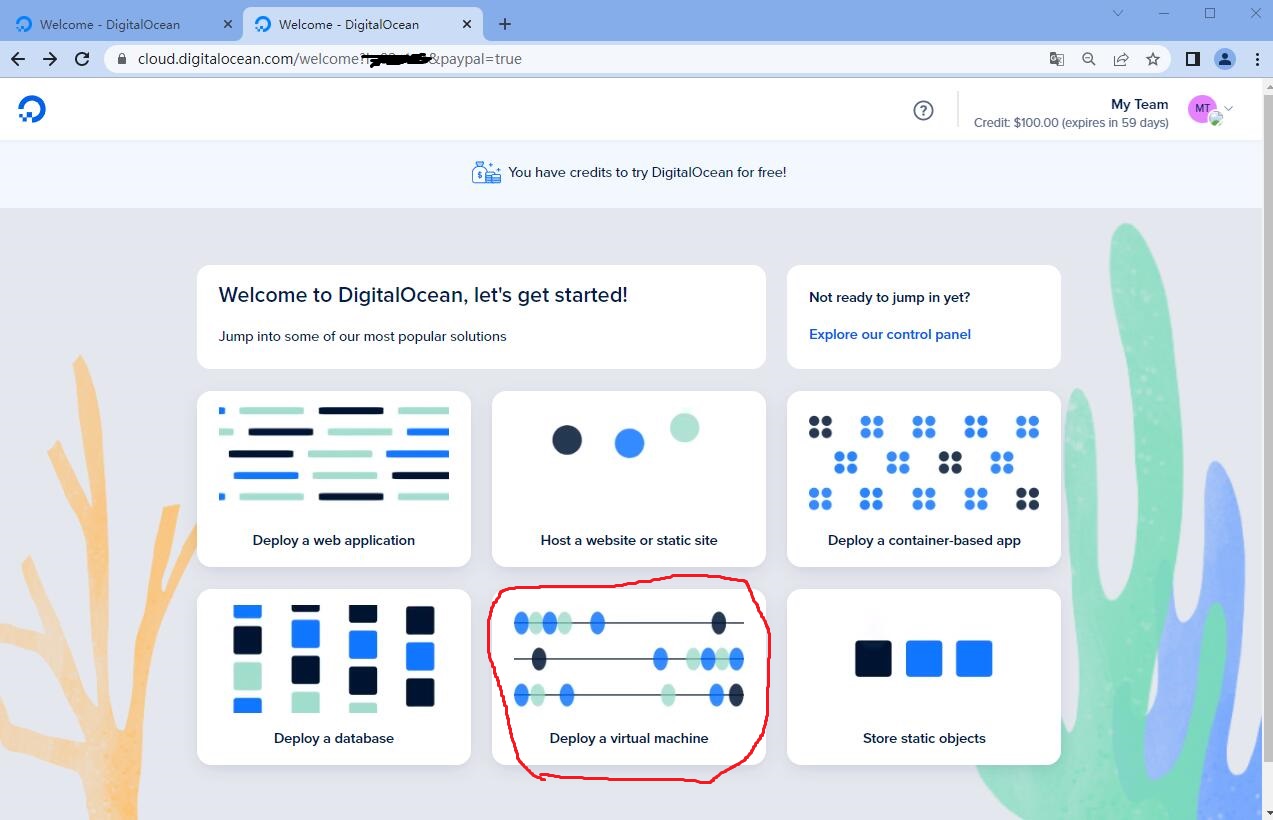The height and width of the screenshot is (820, 1273).
Task: Open a new browser tab
Action: click(505, 24)
